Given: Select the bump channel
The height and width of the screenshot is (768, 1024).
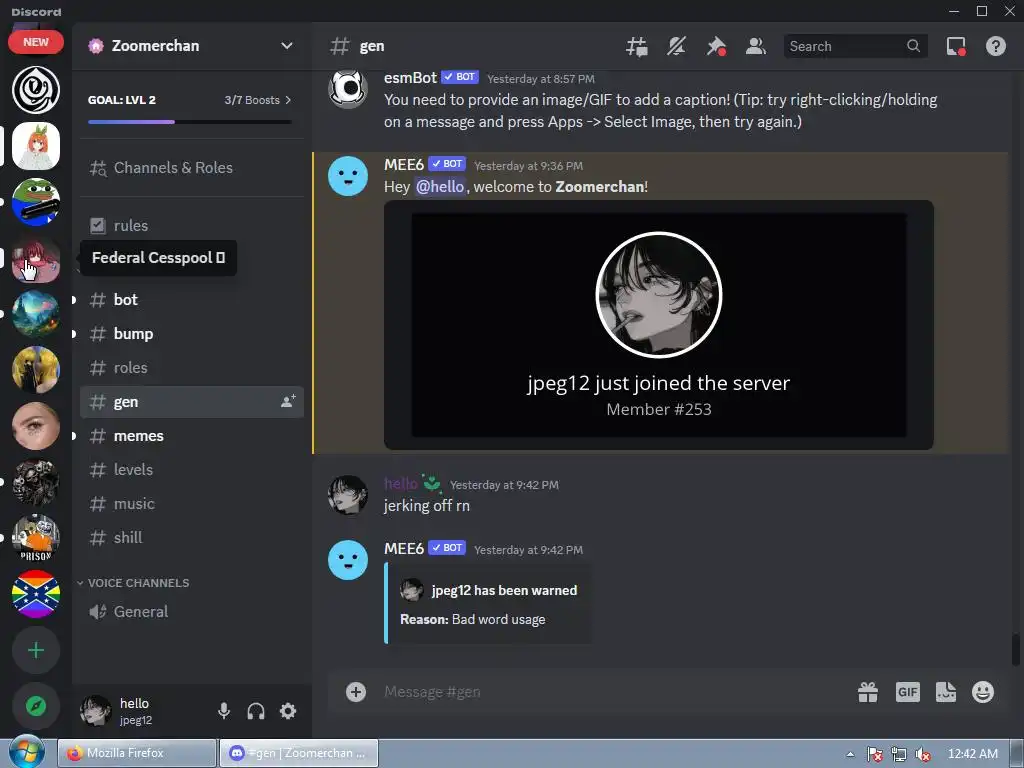Looking at the screenshot, I should coord(191,334).
